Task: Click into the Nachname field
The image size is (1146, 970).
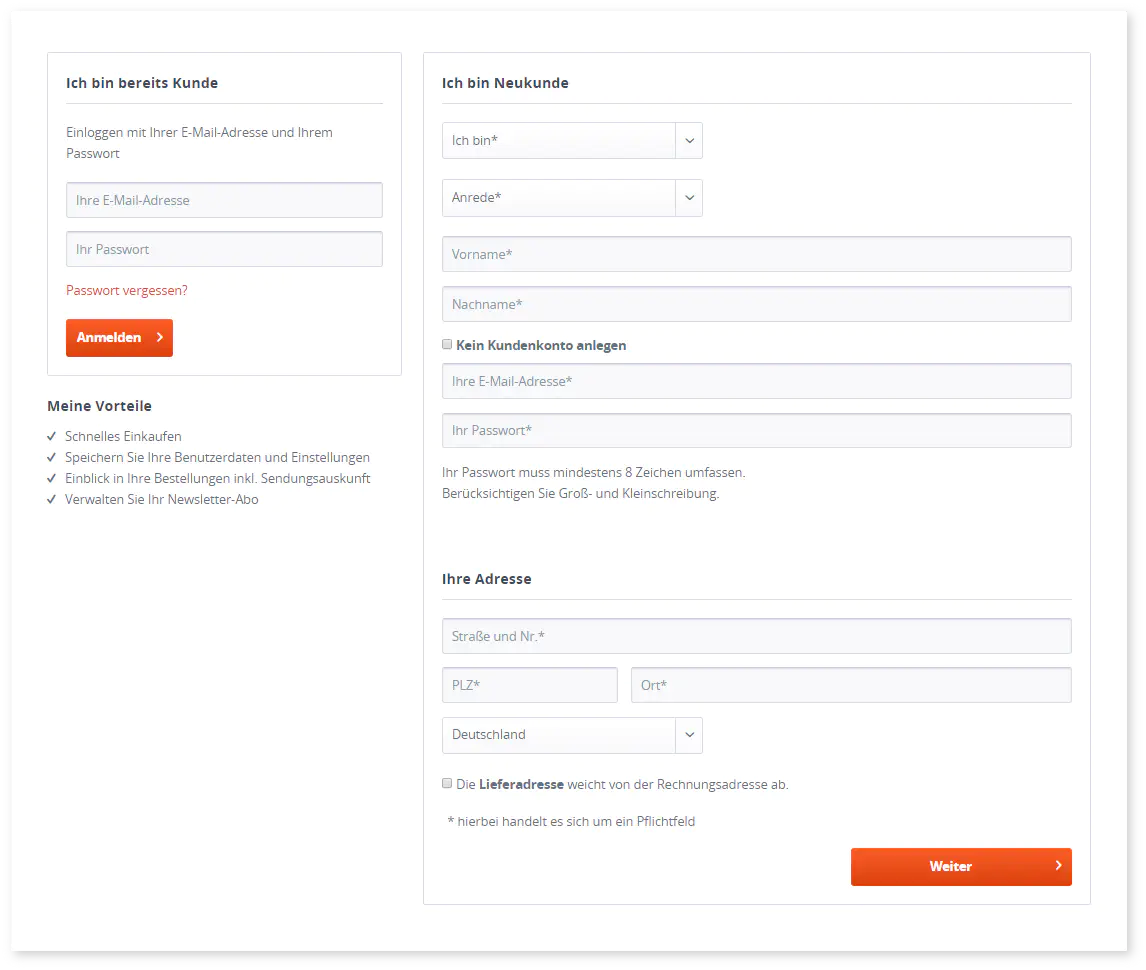Action: click(756, 304)
